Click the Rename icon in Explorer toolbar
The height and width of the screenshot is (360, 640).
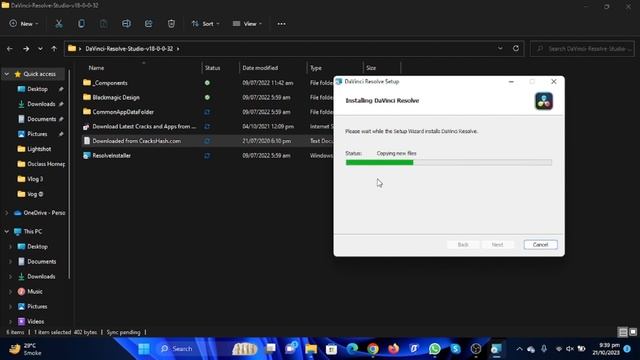(126, 24)
